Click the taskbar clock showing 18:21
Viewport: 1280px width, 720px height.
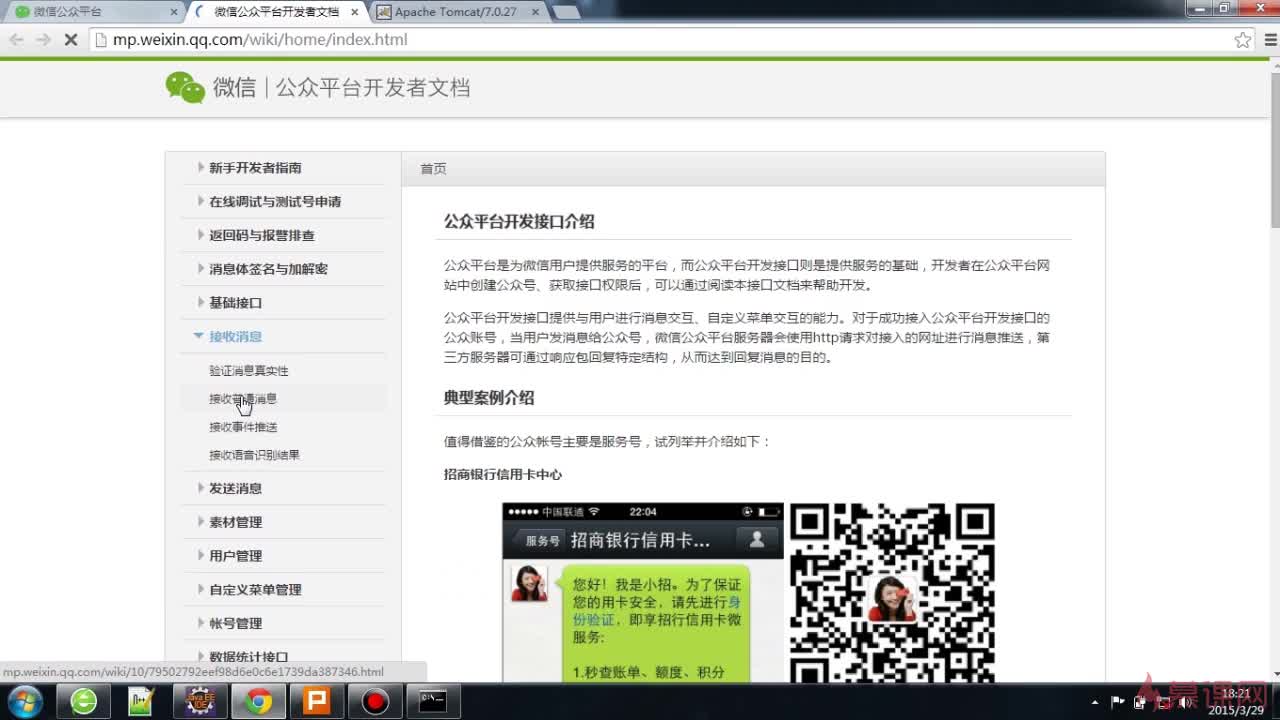(1236, 702)
